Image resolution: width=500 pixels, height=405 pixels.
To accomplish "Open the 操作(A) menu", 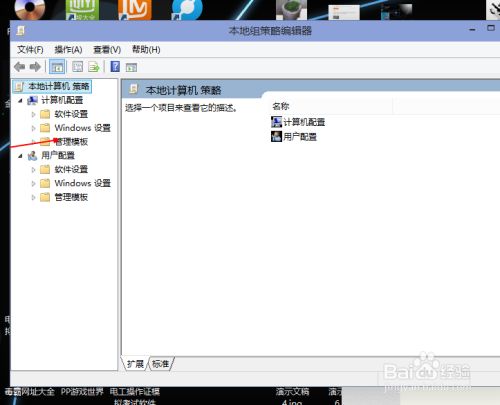I will 68,50.
